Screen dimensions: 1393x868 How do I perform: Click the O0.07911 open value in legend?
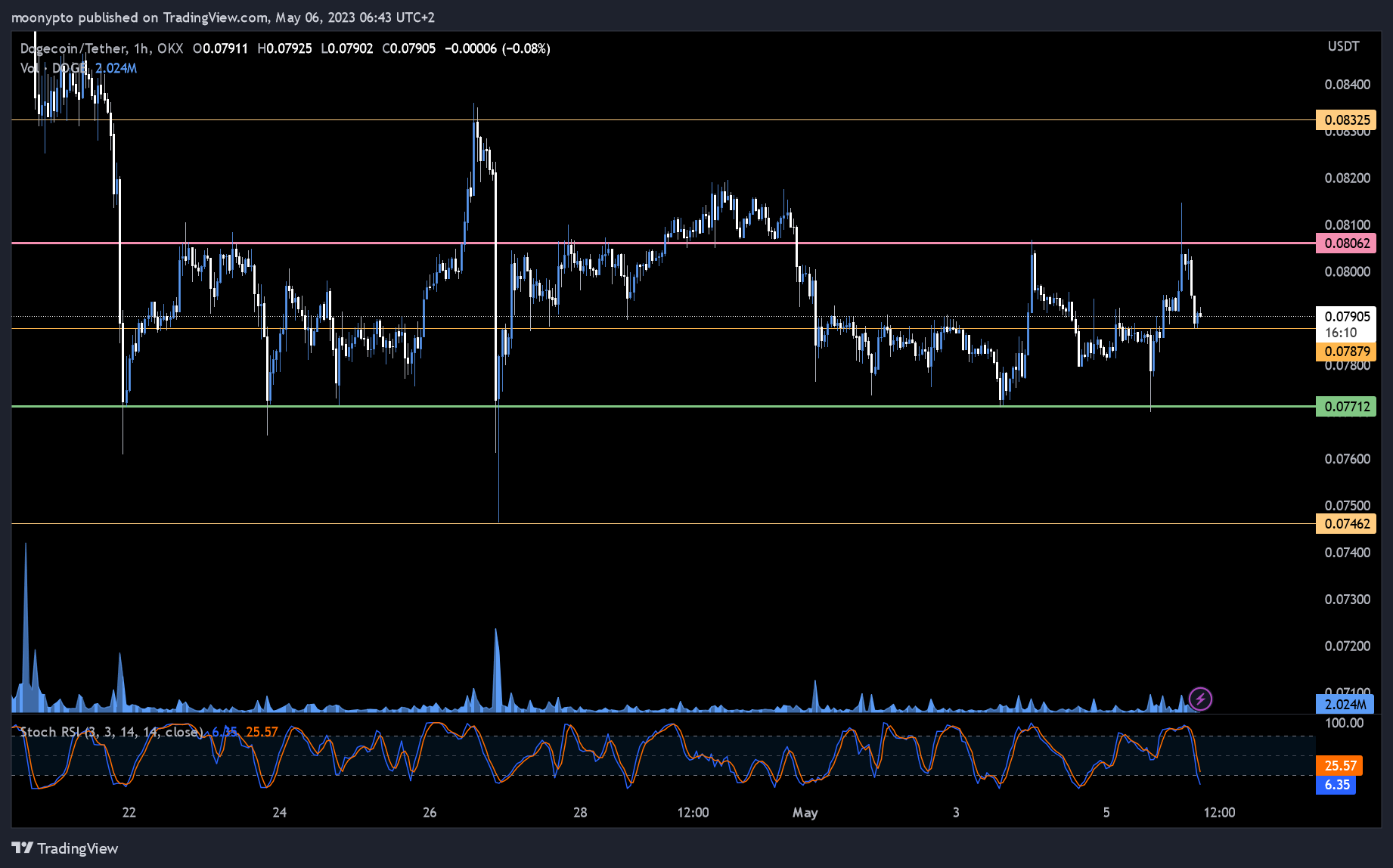[220, 48]
